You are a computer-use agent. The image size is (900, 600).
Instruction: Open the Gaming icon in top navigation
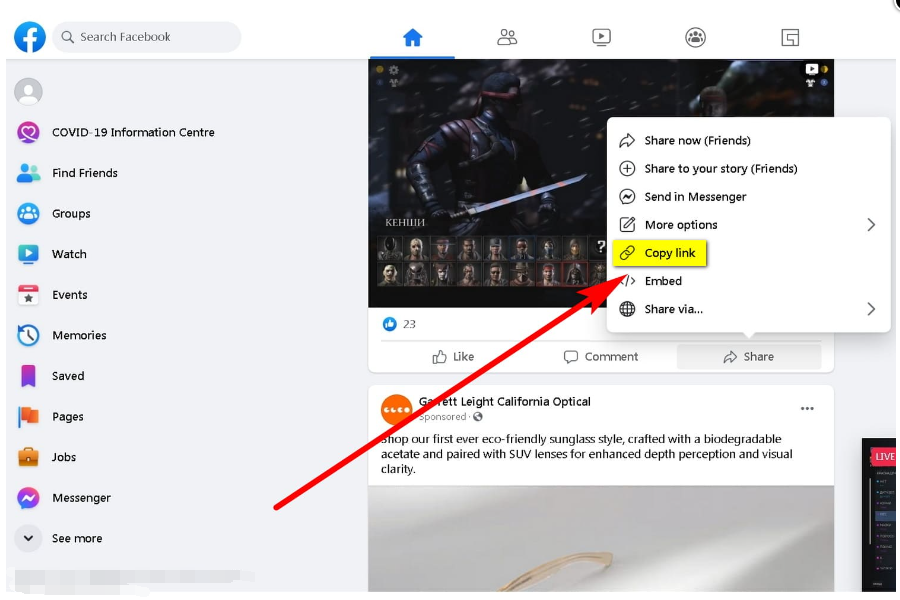coord(790,38)
